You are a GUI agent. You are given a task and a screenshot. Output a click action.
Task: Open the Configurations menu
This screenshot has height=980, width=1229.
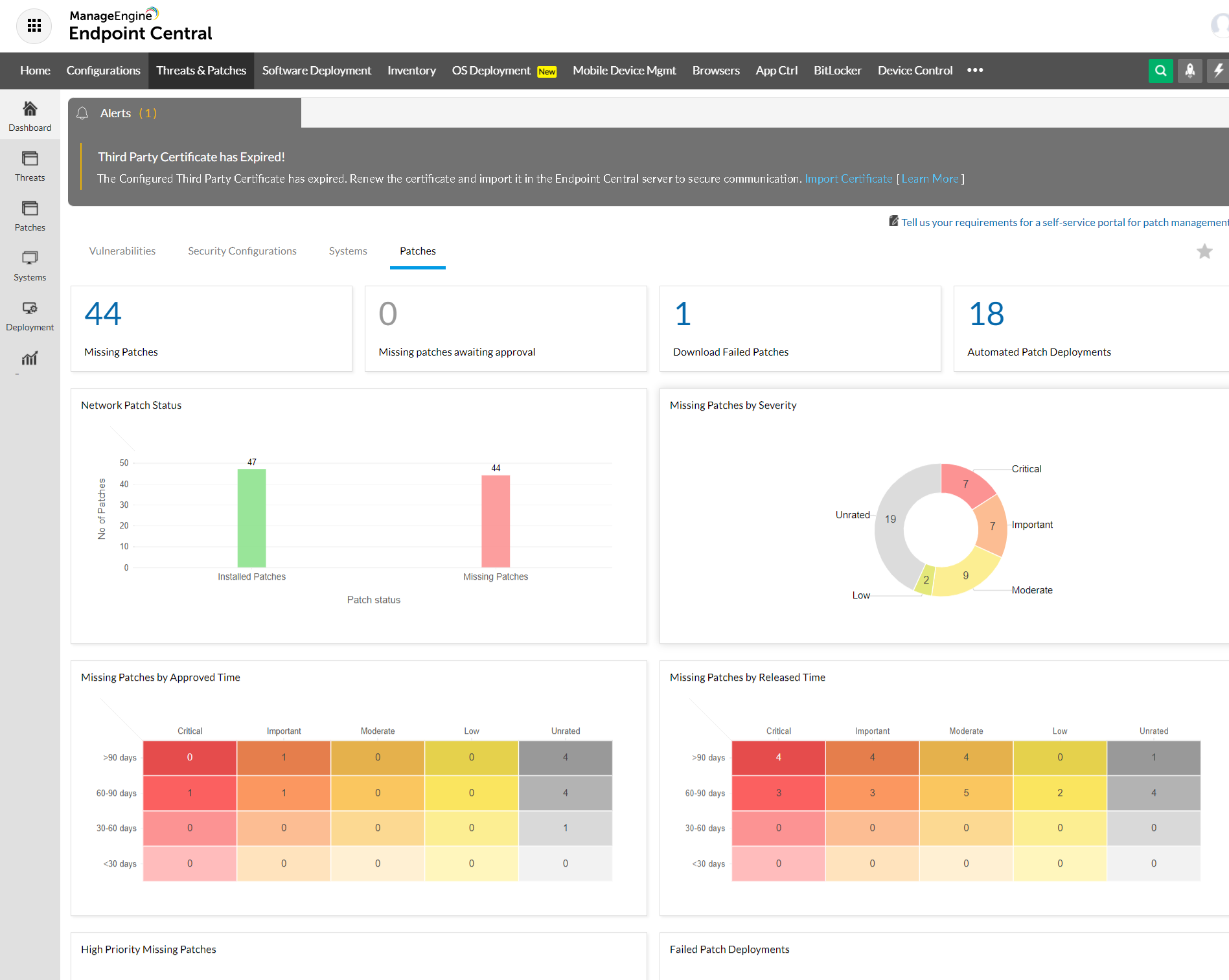tap(103, 71)
